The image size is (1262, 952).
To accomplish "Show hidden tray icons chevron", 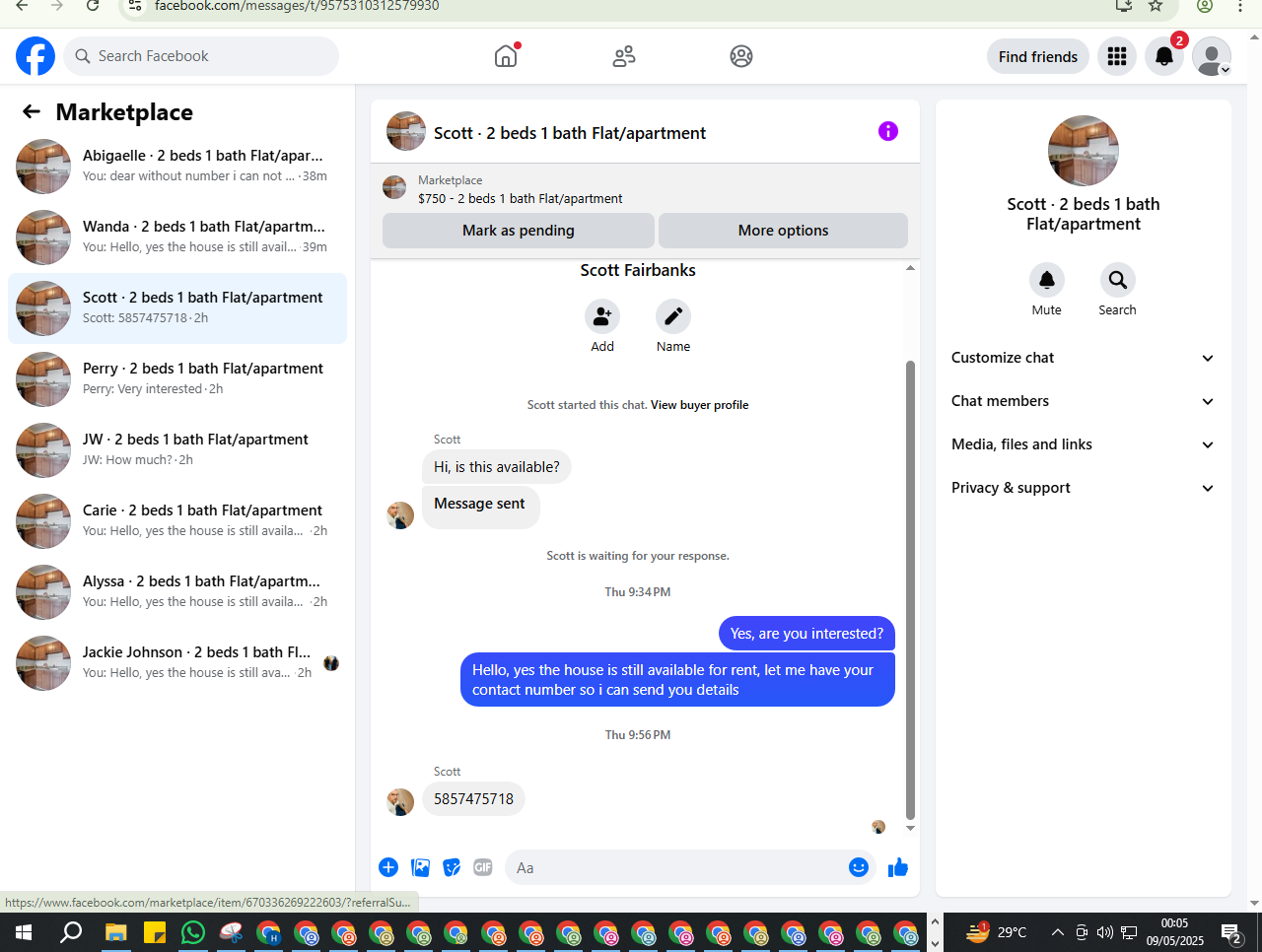I will [1057, 932].
